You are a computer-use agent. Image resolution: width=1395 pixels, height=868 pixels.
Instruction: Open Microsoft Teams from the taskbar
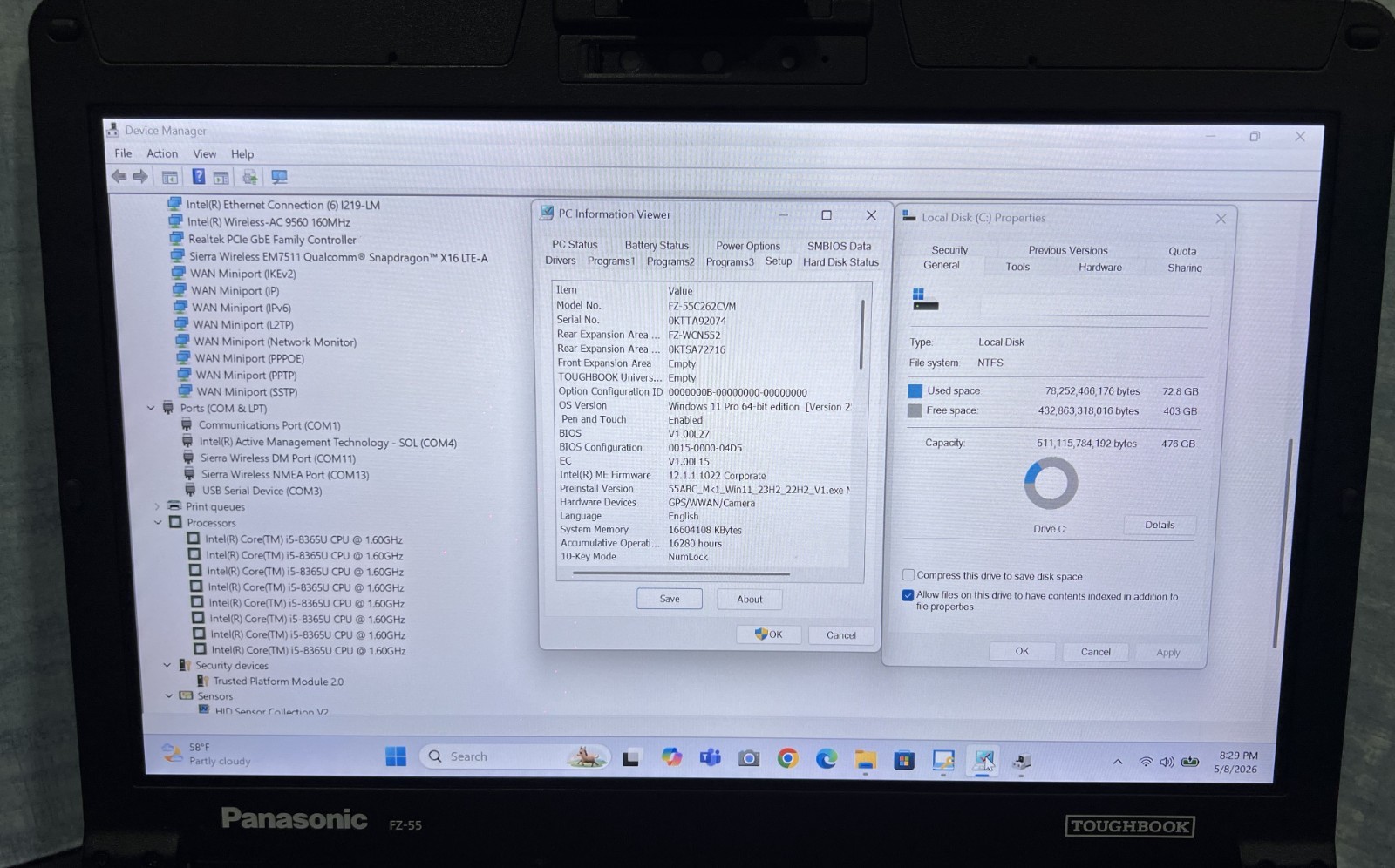click(711, 757)
